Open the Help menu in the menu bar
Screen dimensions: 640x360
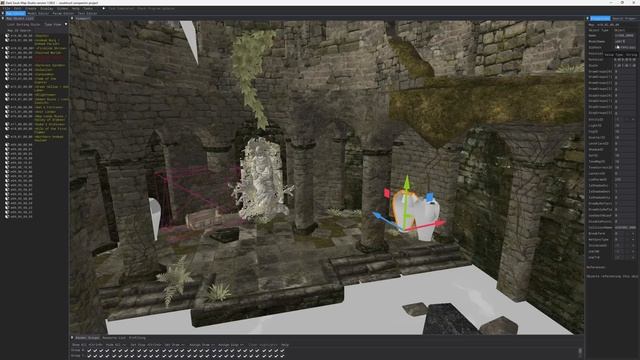(76, 9)
